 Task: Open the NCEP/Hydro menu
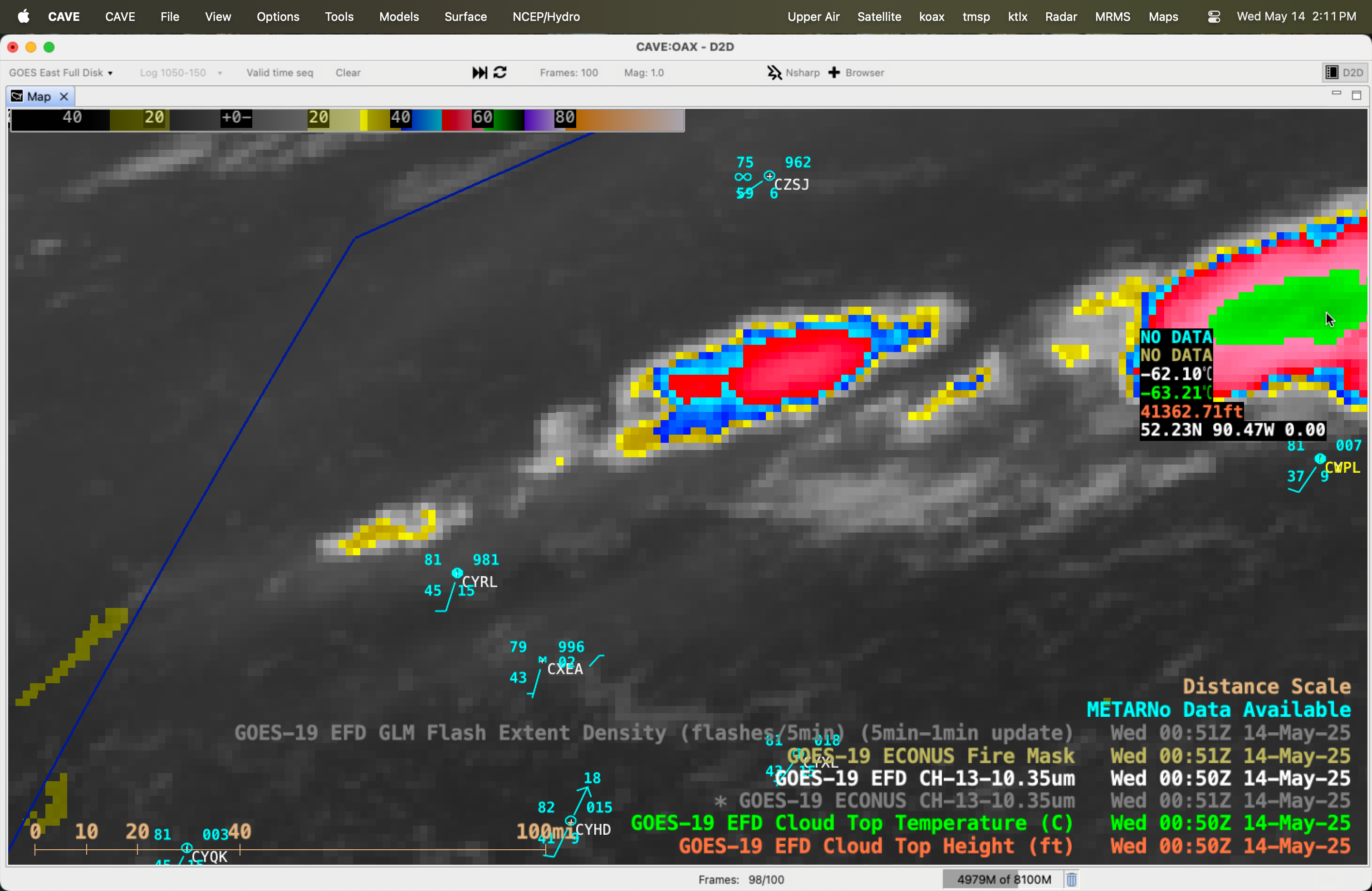546,17
